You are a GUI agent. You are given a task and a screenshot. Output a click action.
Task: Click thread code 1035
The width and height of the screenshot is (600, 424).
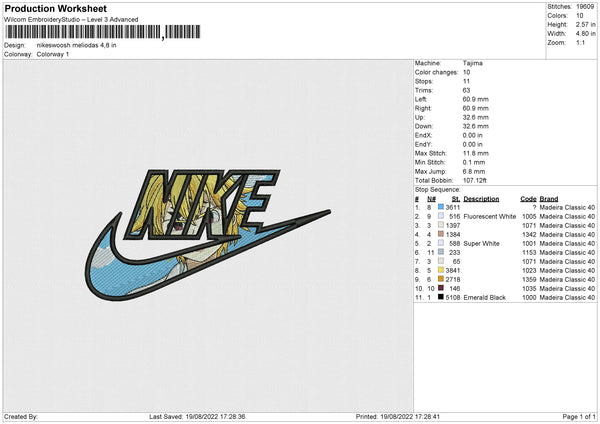coord(529,289)
